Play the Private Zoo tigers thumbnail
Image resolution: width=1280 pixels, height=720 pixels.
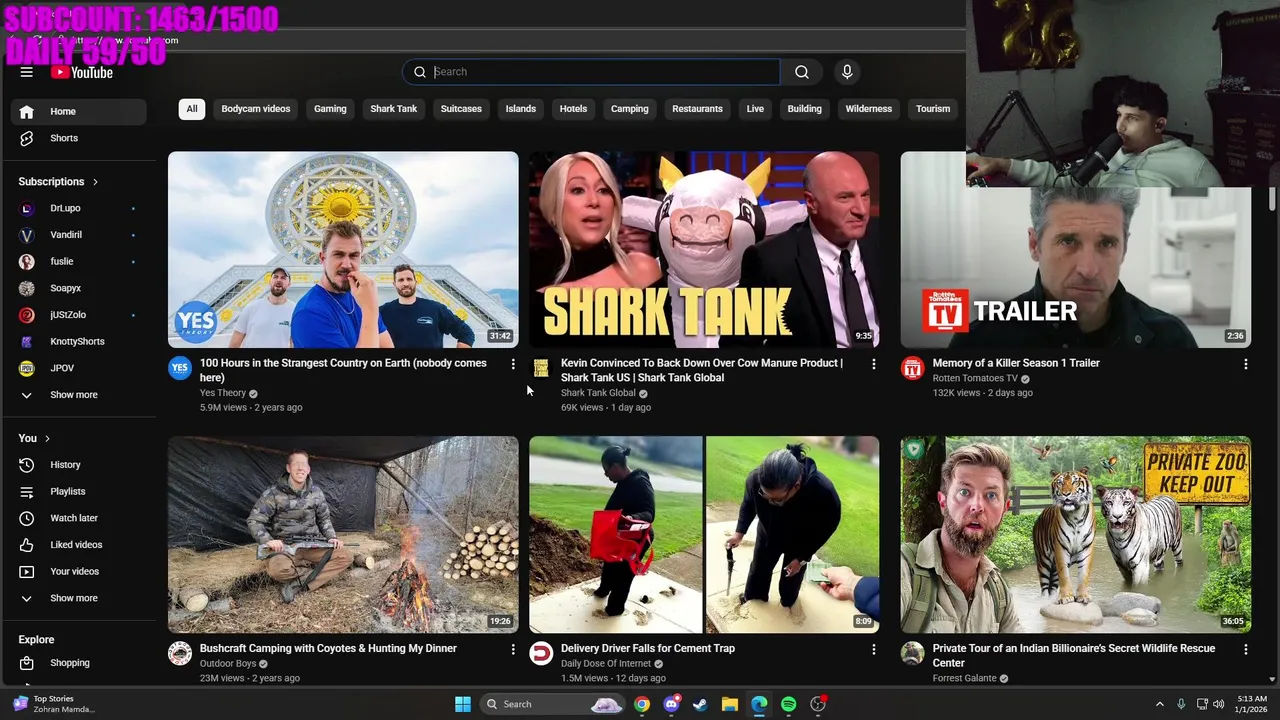pos(1075,534)
